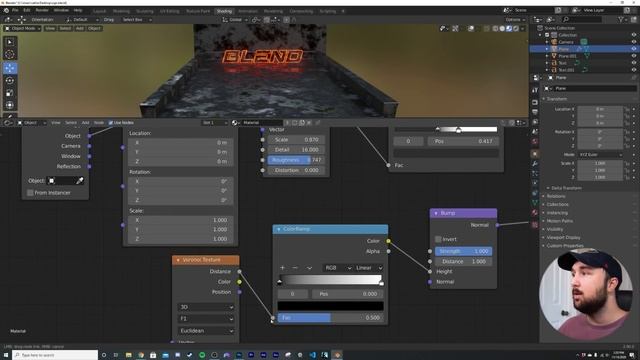The height and width of the screenshot is (360, 640).
Task: Open the Material properties tab
Action: 535,213
